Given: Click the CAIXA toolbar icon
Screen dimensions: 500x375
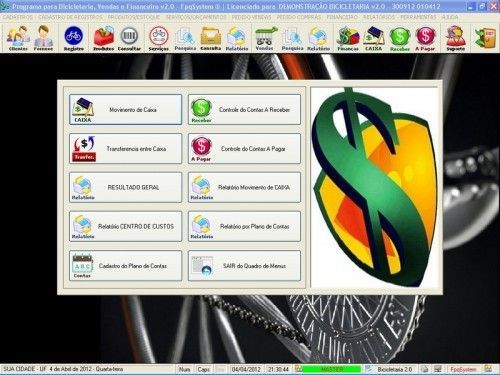Looking at the screenshot, I should click(374, 38).
